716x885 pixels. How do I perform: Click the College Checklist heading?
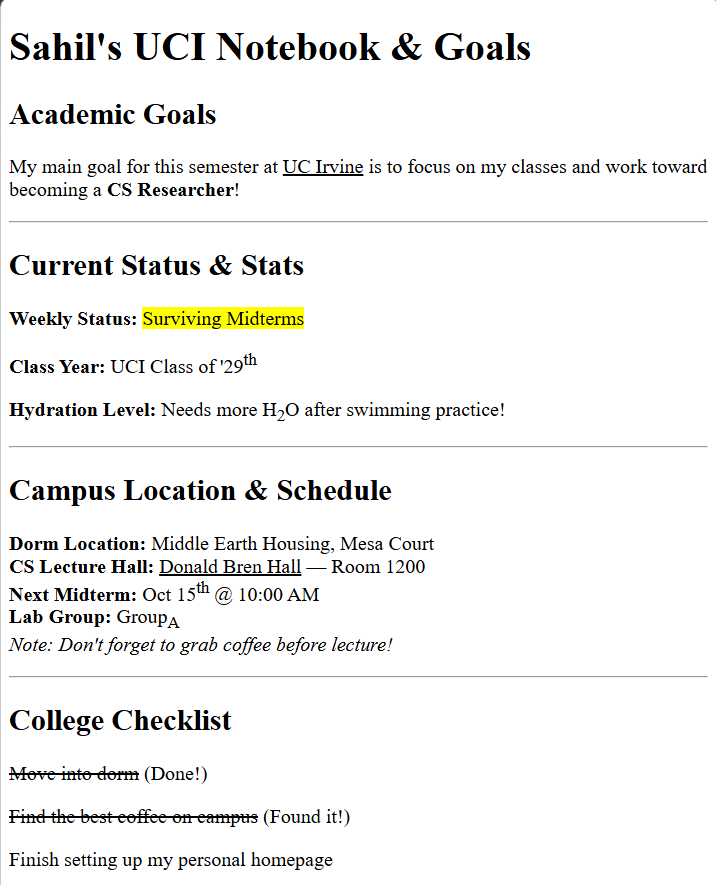click(x=120, y=720)
